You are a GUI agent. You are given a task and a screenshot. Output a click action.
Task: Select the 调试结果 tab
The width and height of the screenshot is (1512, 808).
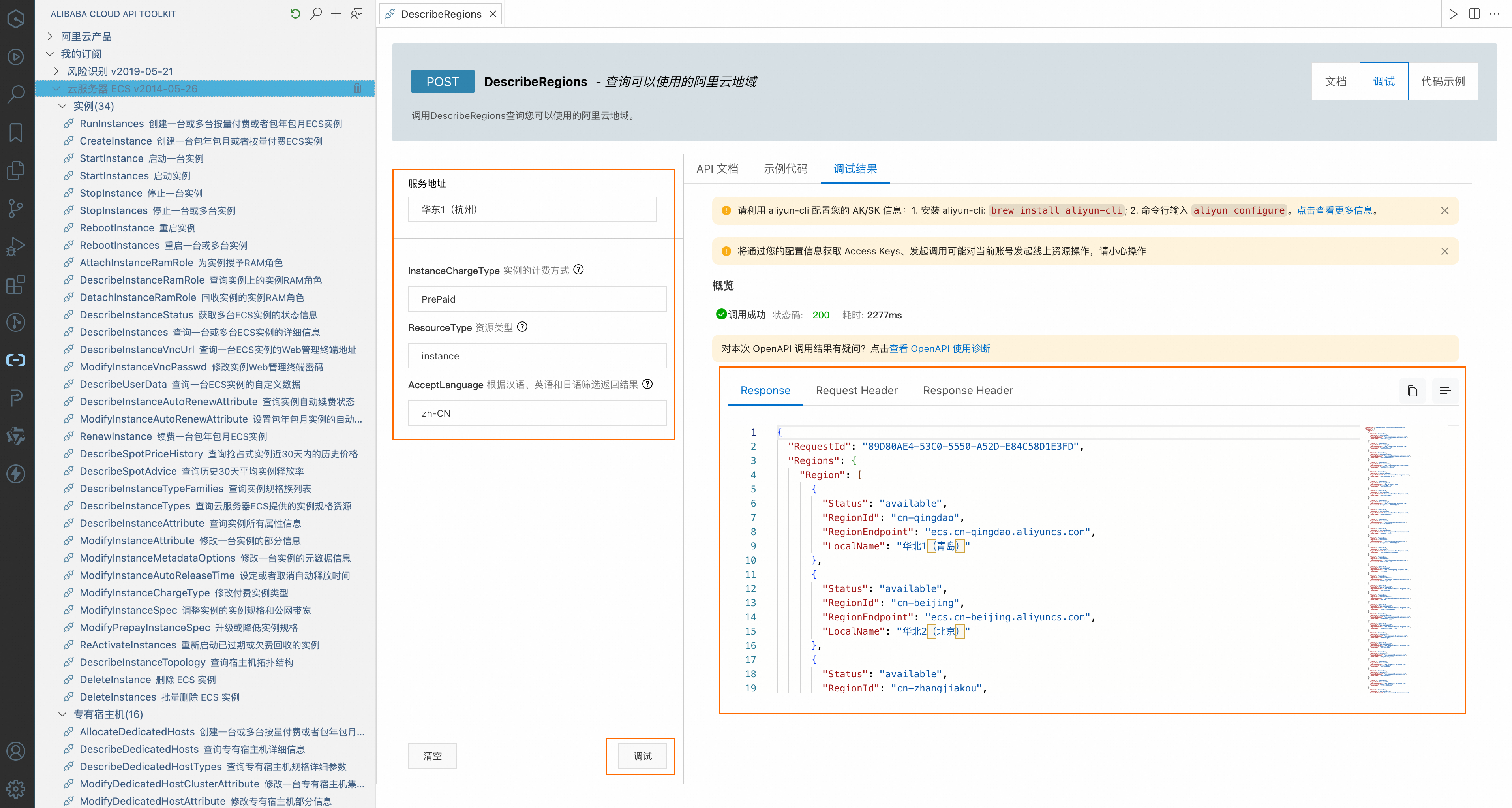[855, 169]
